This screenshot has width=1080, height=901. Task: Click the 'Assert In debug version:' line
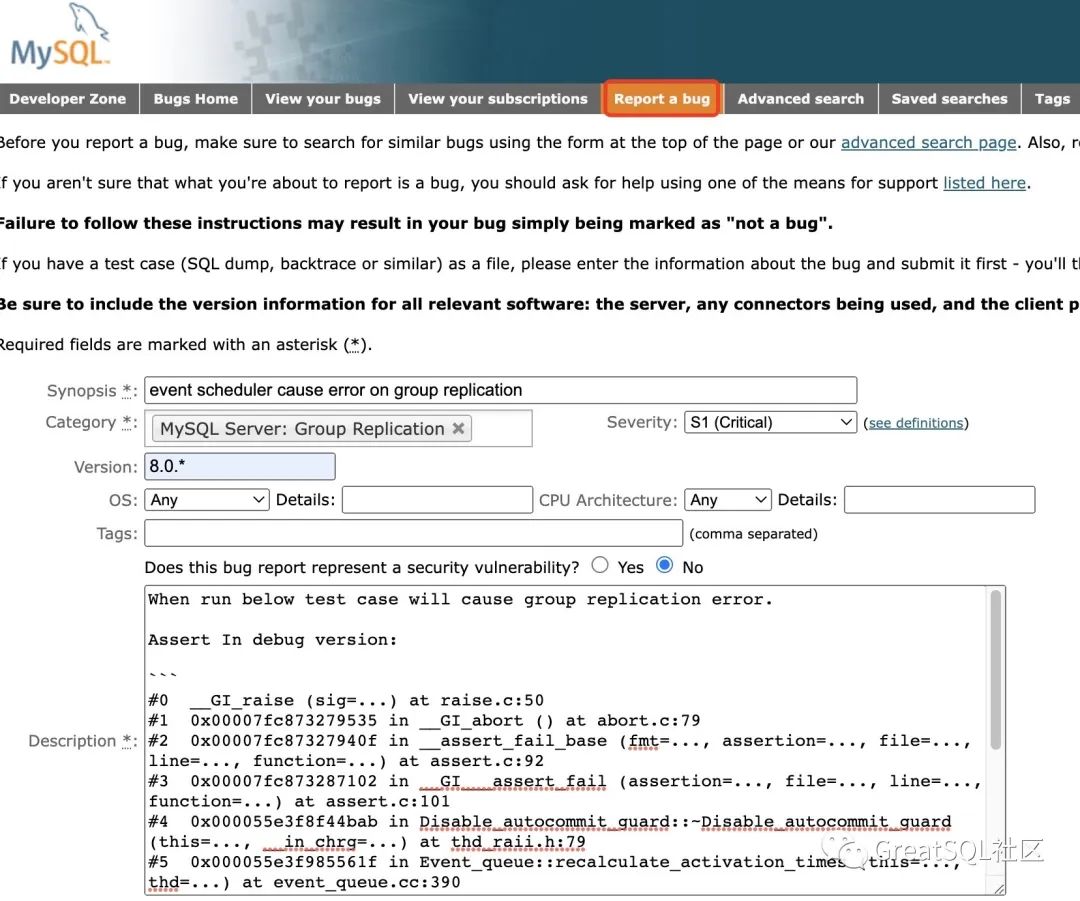click(x=273, y=639)
